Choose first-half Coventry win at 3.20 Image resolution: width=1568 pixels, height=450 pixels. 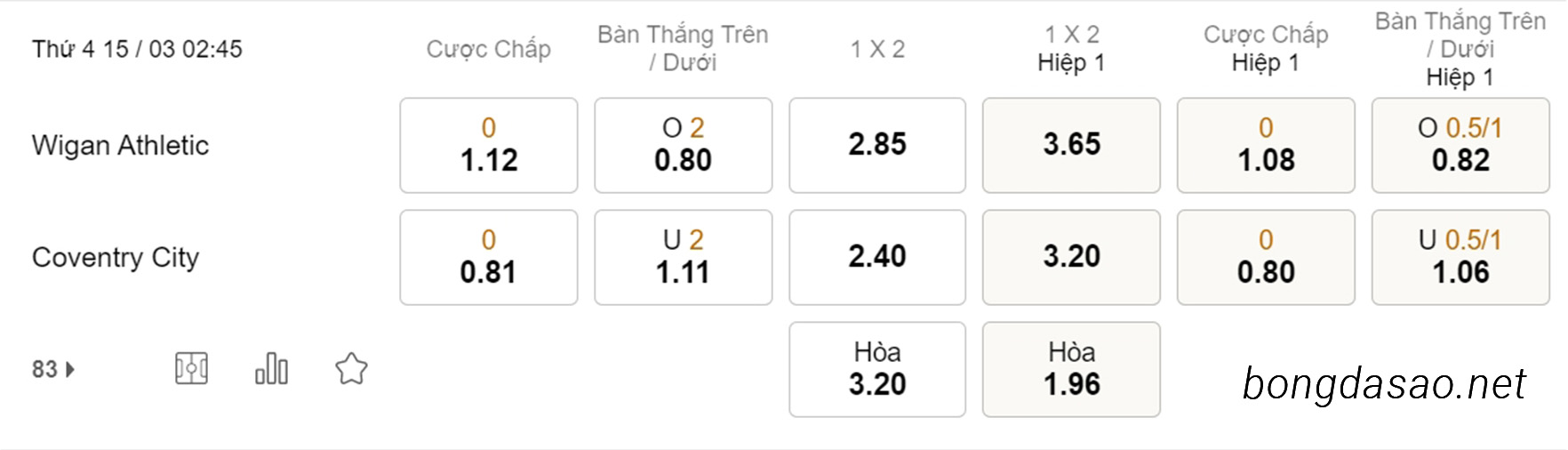coord(1071,257)
